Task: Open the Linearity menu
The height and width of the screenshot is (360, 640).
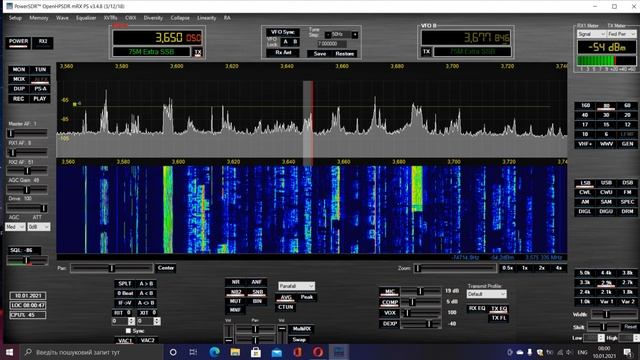Action: (x=207, y=18)
